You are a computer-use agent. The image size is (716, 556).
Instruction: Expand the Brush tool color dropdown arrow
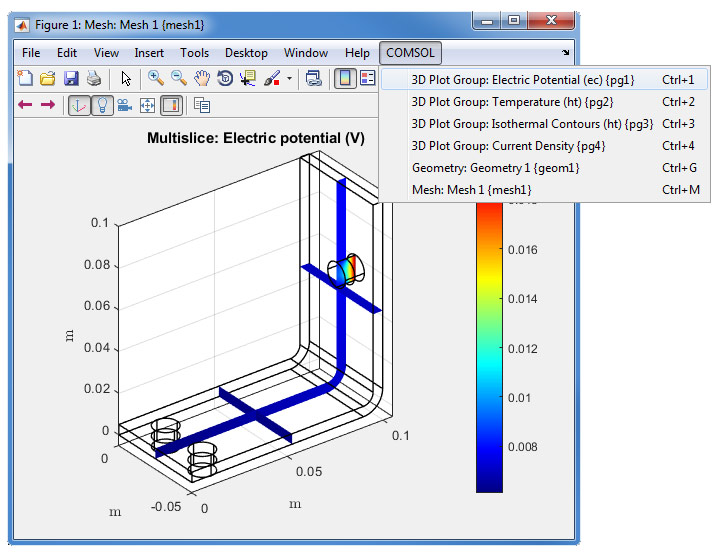tap(290, 78)
